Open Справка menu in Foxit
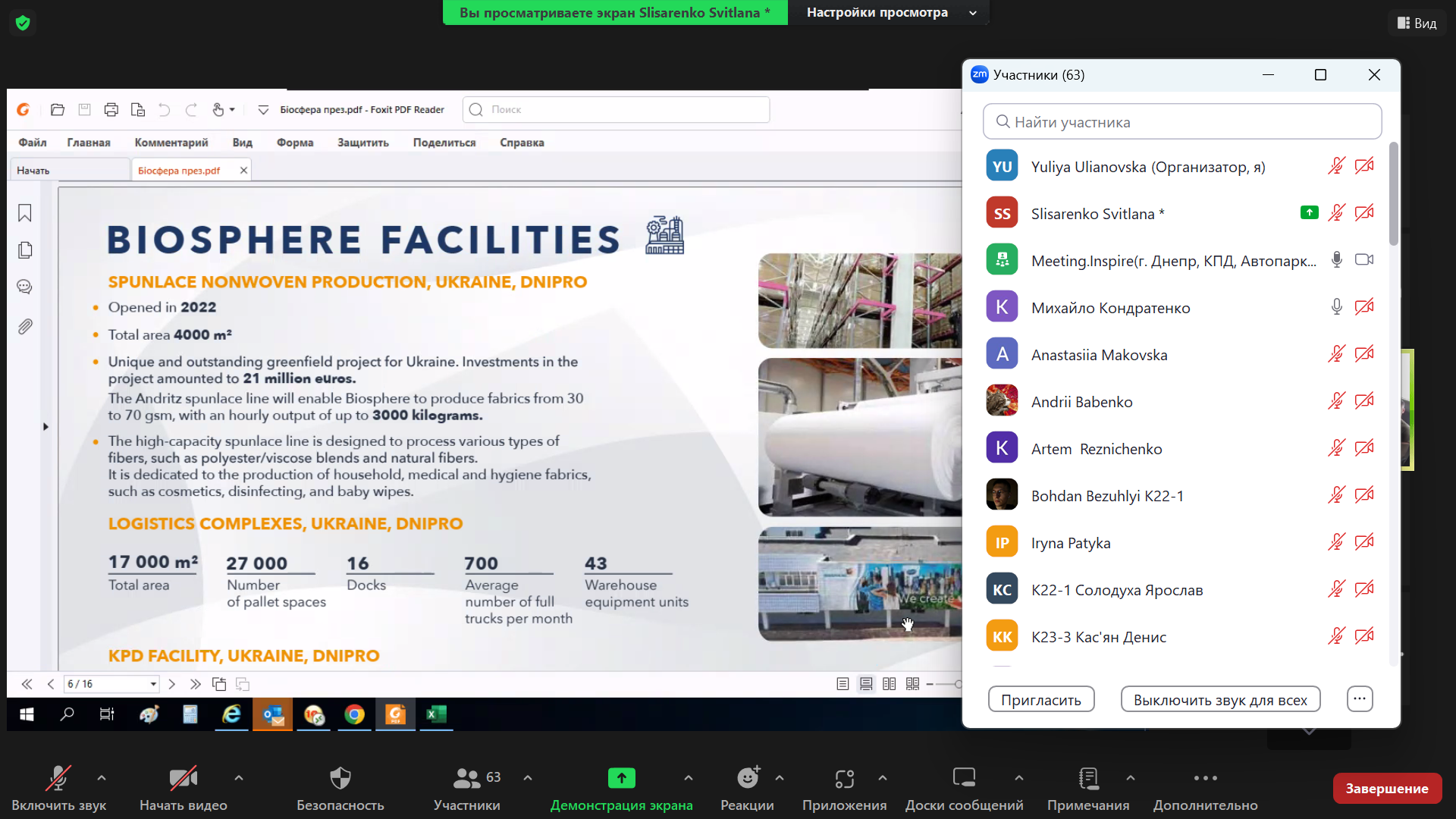Viewport: 1456px width, 819px height. (x=522, y=143)
